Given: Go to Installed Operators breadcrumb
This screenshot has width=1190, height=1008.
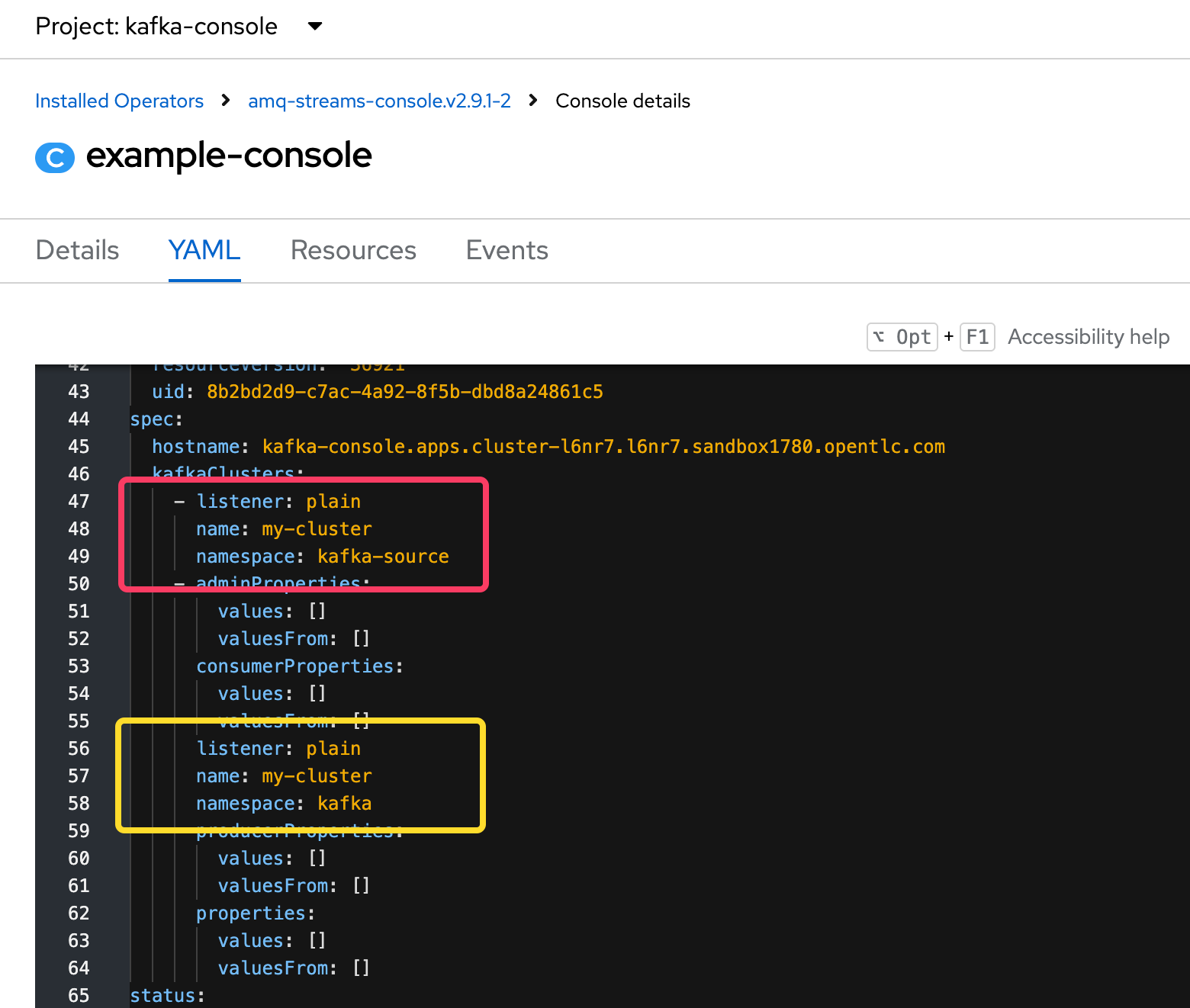Looking at the screenshot, I should click(119, 101).
